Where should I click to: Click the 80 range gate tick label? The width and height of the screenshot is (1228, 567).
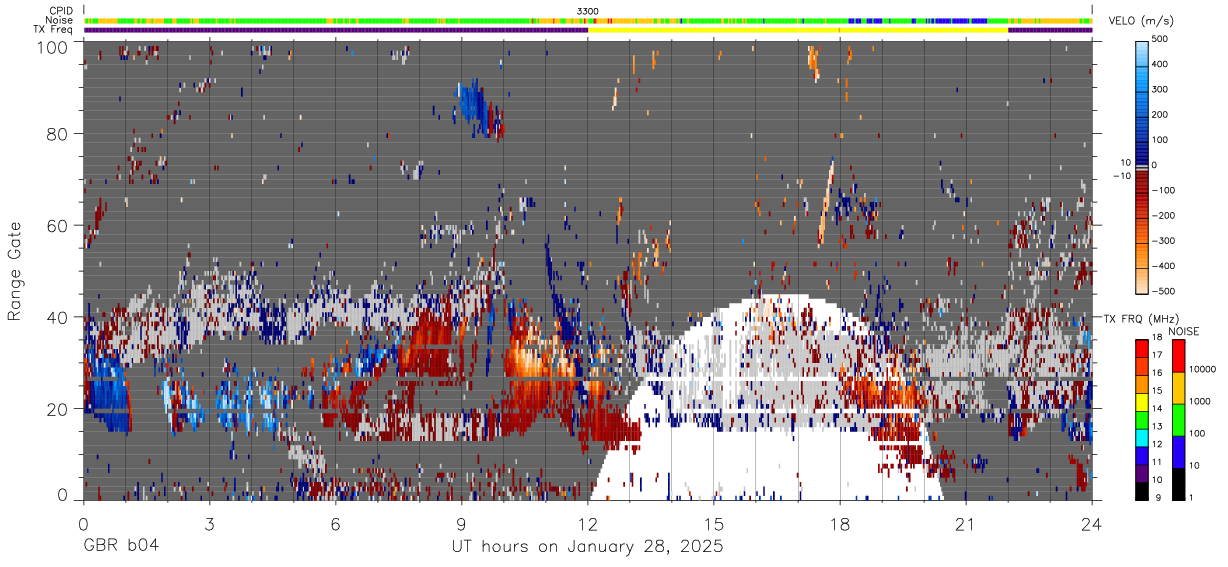click(x=58, y=133)
